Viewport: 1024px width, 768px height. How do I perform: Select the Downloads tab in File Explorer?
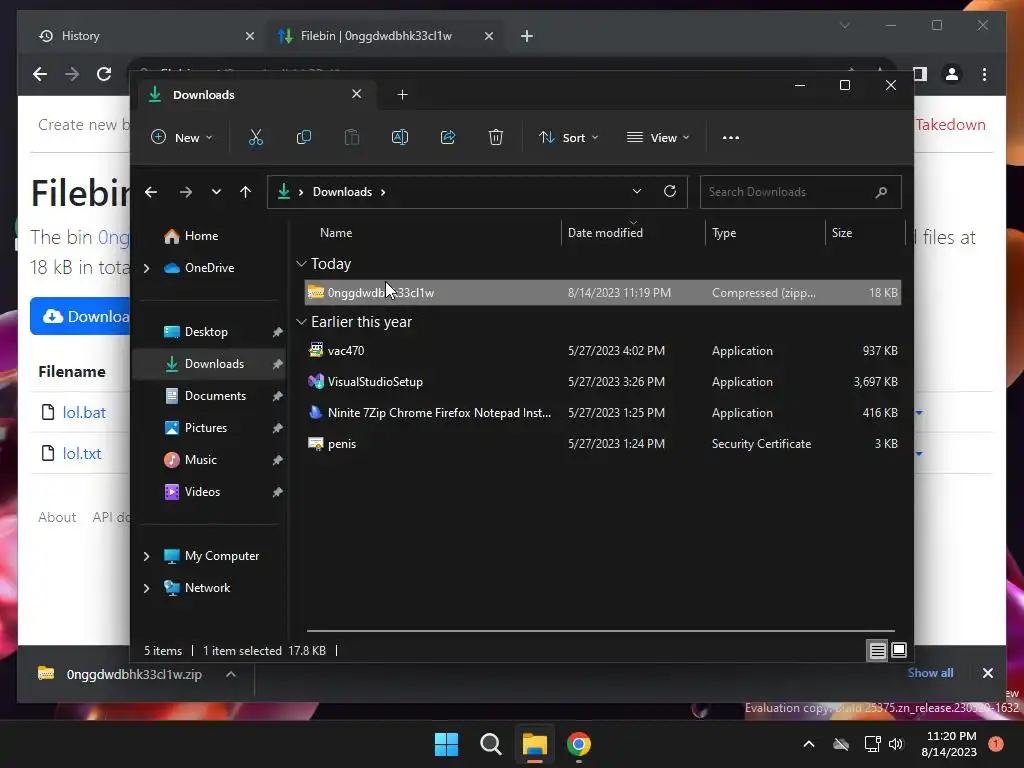[x=258, y=95]
